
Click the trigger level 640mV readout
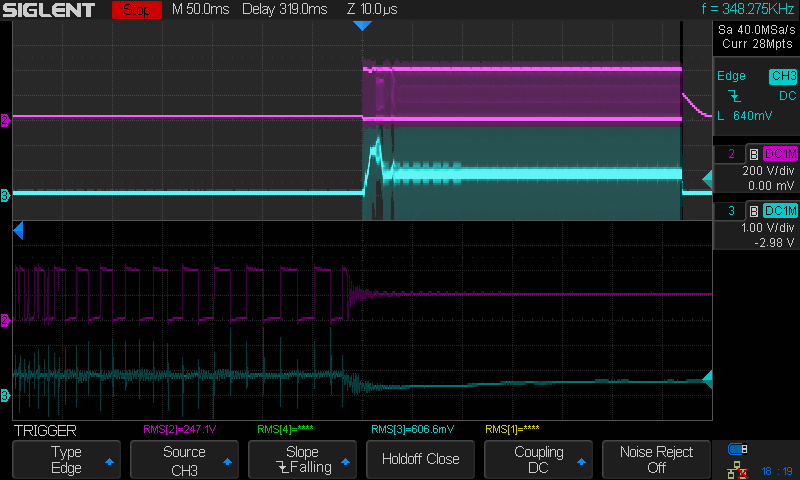click(745, 116)
